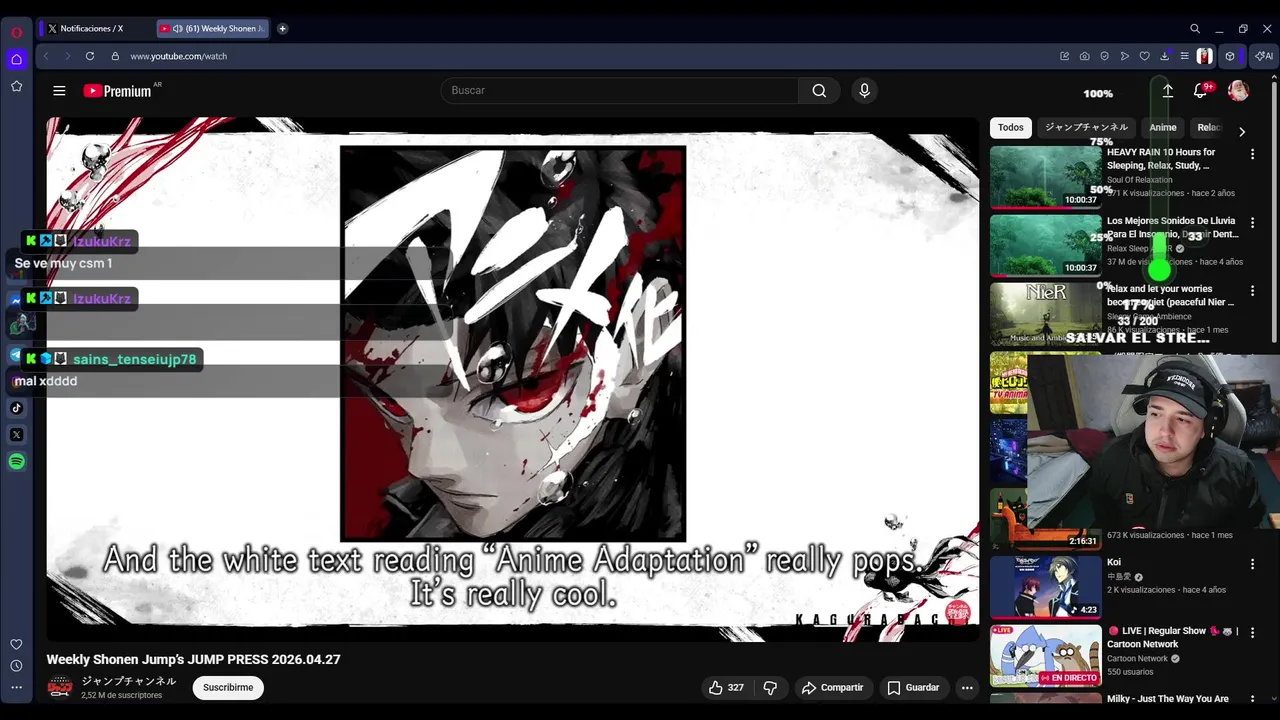Open the downloads toolbar icon
This screenshot has width=1280, height=720.
[x=1165, y=56]
